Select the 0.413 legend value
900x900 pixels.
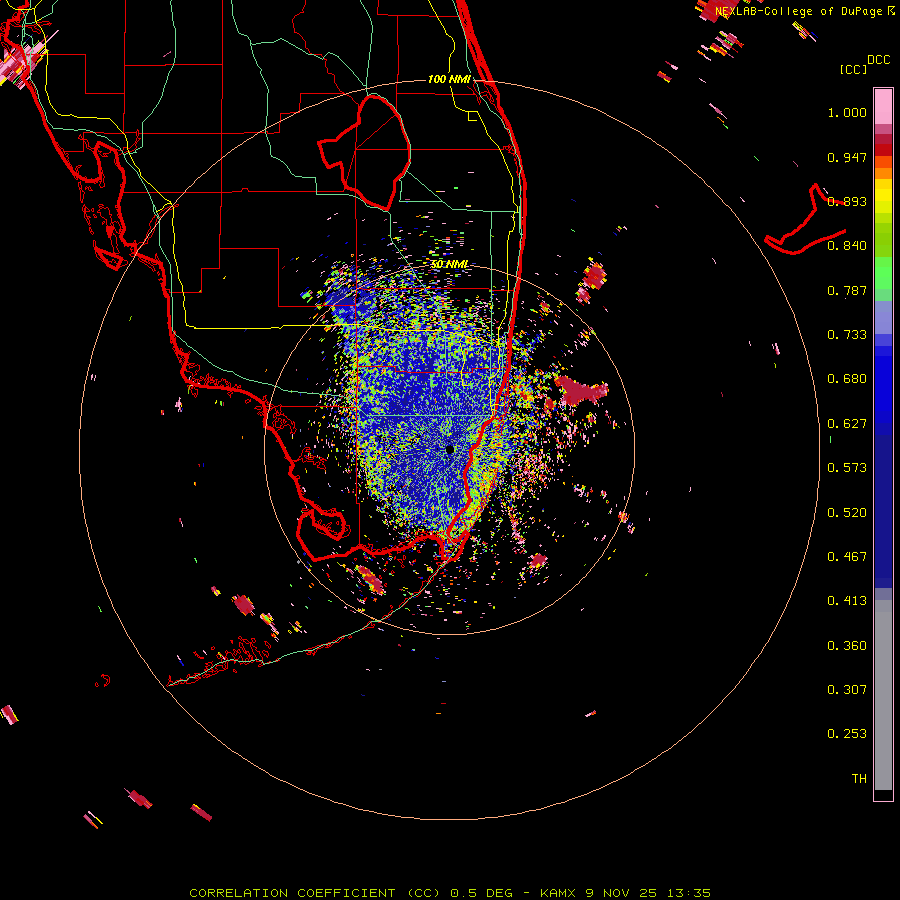tap(847, 601)
